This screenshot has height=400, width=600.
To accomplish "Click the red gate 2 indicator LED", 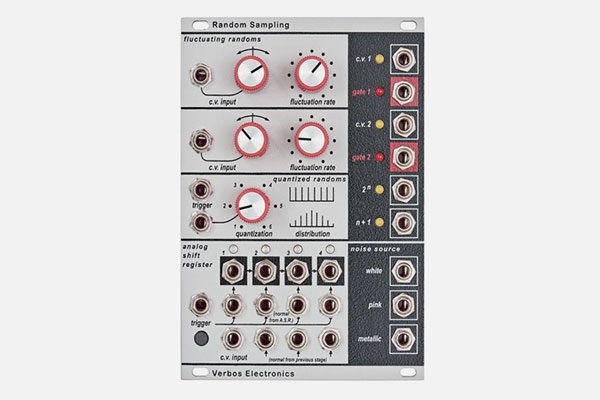I will click(380, 157).
